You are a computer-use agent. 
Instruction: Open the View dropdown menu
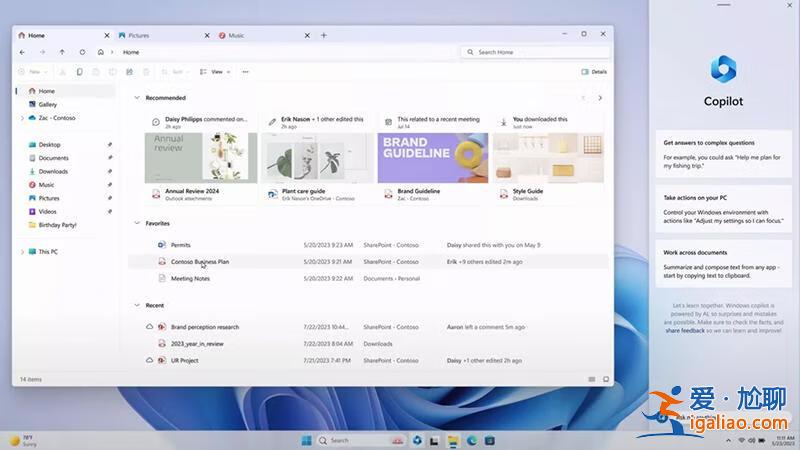(x=215, y=72)
